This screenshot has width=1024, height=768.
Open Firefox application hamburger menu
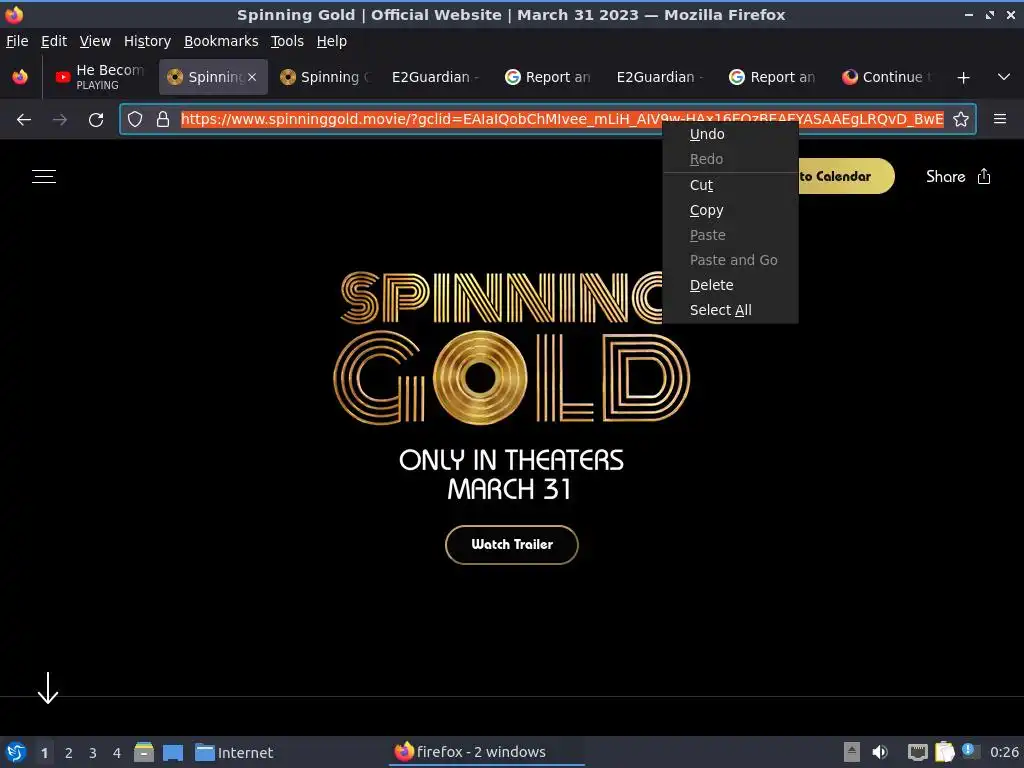[1000, 119]
